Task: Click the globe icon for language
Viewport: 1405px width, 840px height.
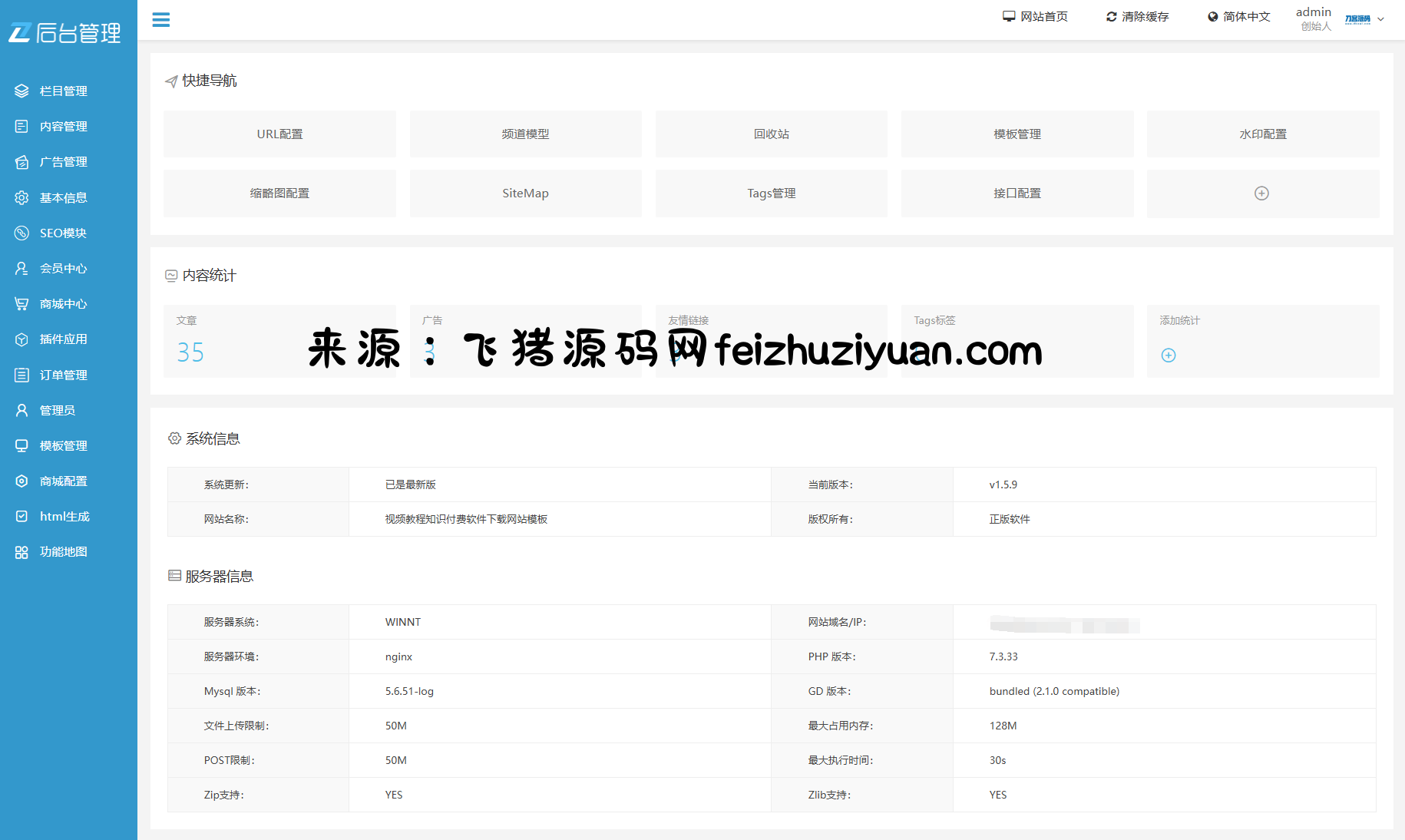Action: [x=1213, y=16]
